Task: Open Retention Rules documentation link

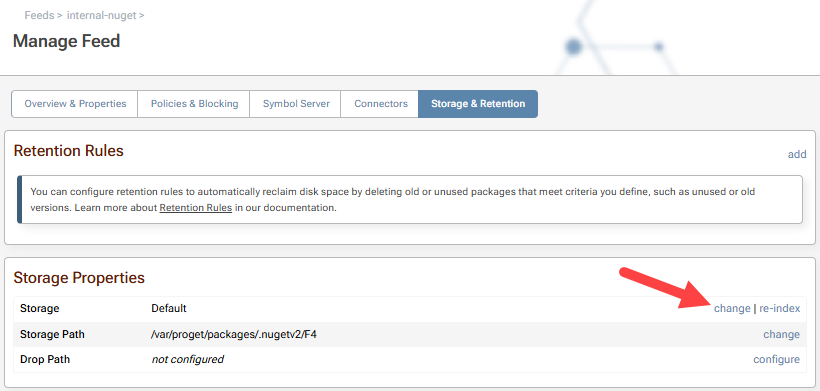Action: 196,208
